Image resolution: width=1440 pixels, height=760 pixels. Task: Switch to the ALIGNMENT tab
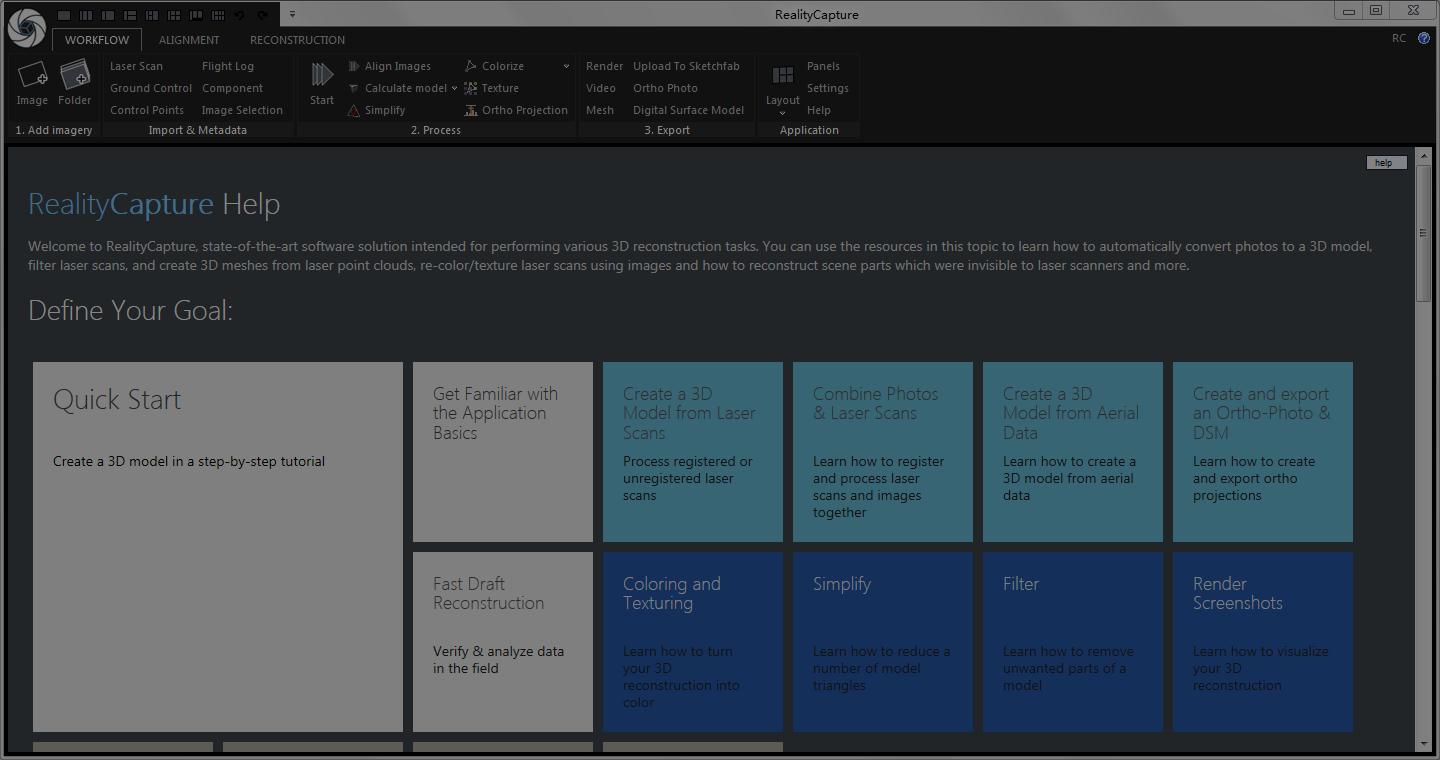(x=189, y=40)
